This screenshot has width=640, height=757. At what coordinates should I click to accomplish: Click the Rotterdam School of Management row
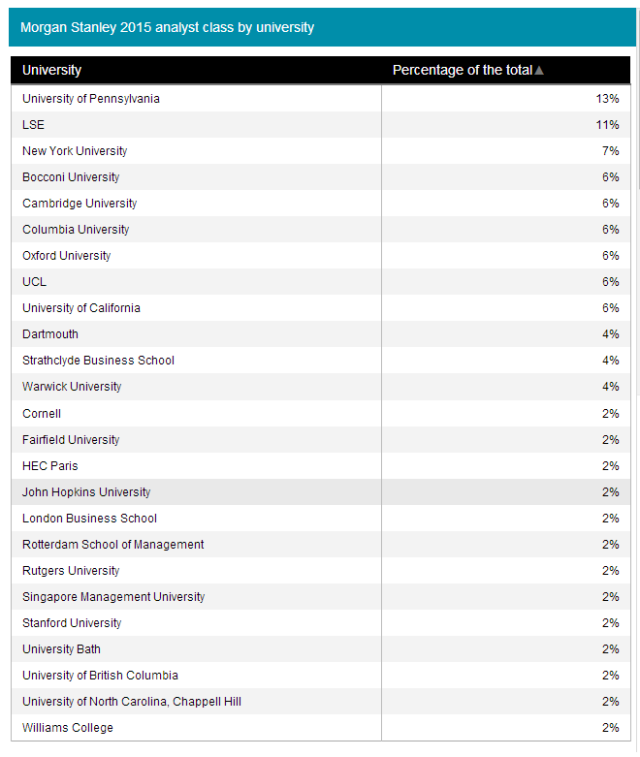pos(113,544)
